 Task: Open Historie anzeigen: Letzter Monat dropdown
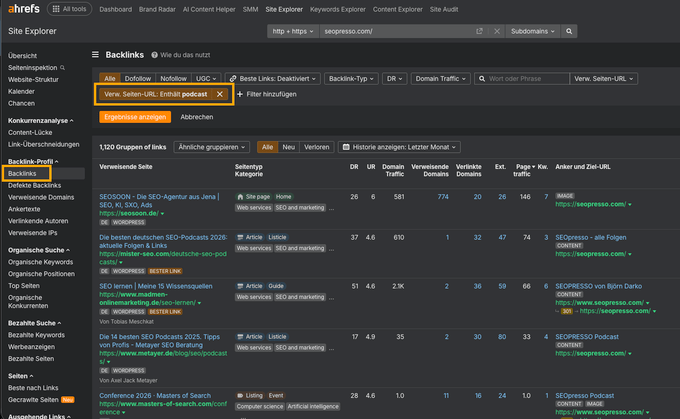399,147
